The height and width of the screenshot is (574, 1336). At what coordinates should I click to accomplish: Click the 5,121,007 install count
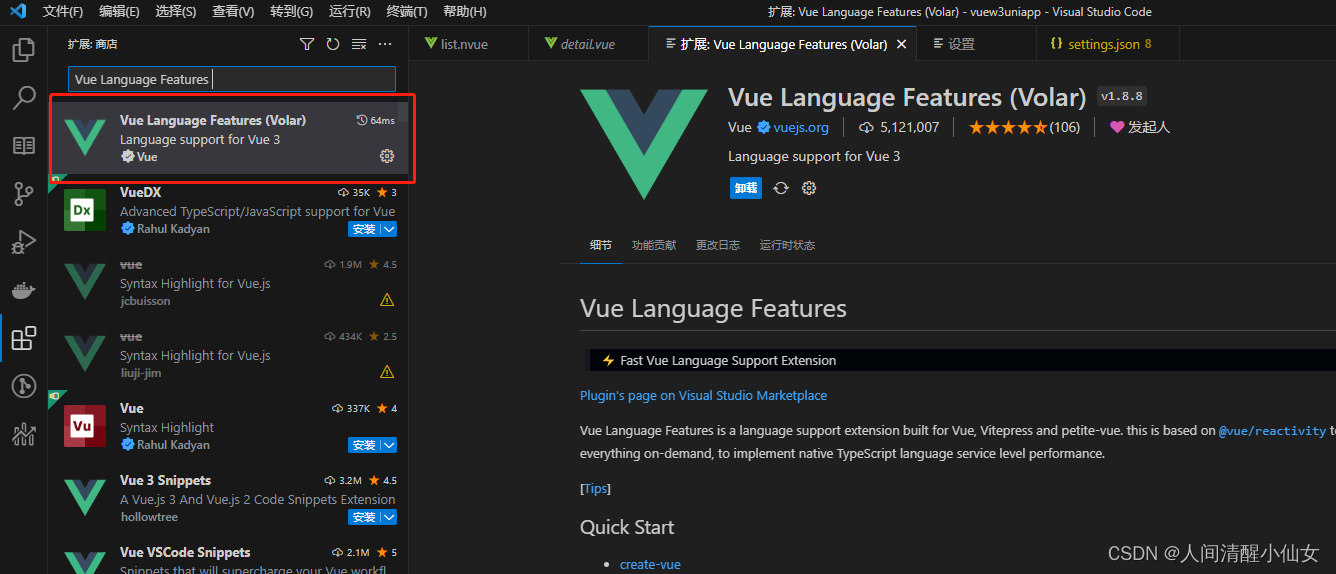coord(900,127)
